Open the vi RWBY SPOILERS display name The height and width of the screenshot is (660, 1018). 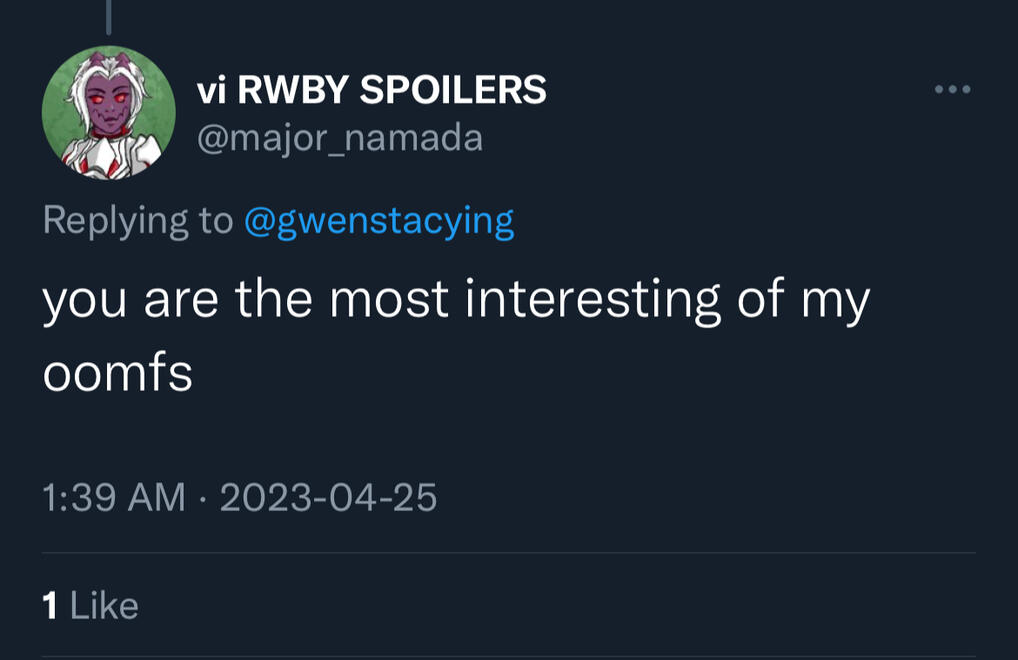click(x=372, y=91)
